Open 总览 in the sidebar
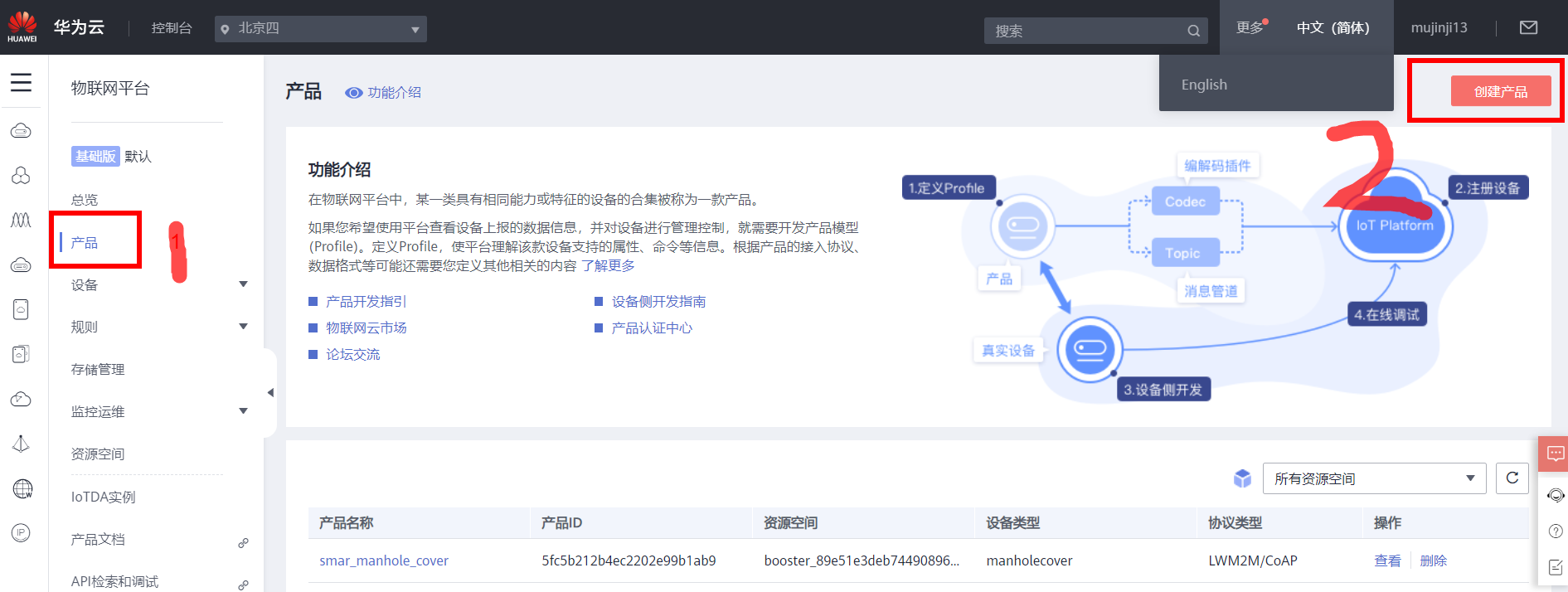Viewport: 1568px width, 592px height. [85, 200]
